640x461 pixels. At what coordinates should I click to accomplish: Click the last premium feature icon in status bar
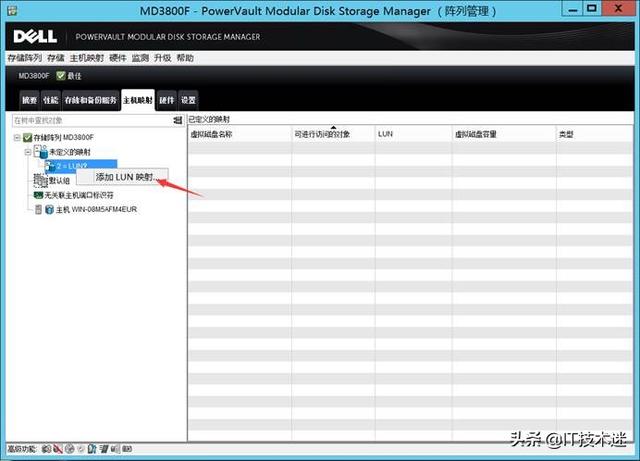(127, 449)
